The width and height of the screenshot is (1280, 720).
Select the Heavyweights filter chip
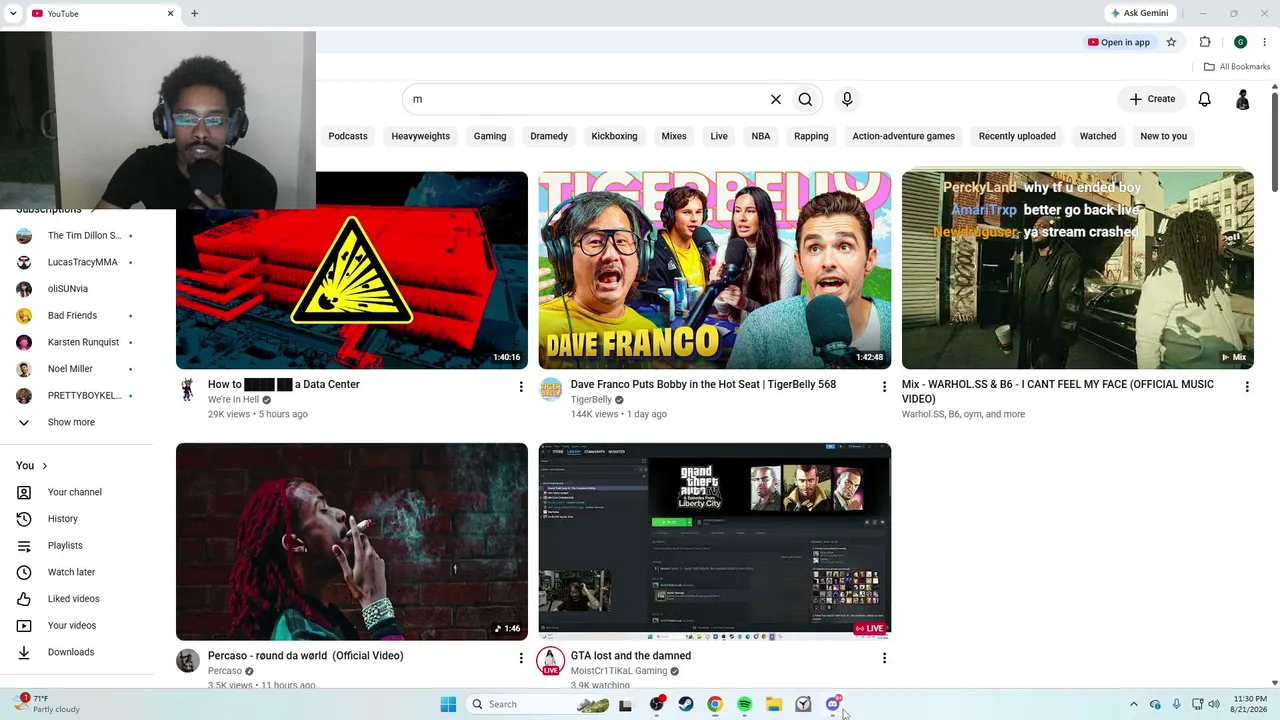(x=421, y=136)
